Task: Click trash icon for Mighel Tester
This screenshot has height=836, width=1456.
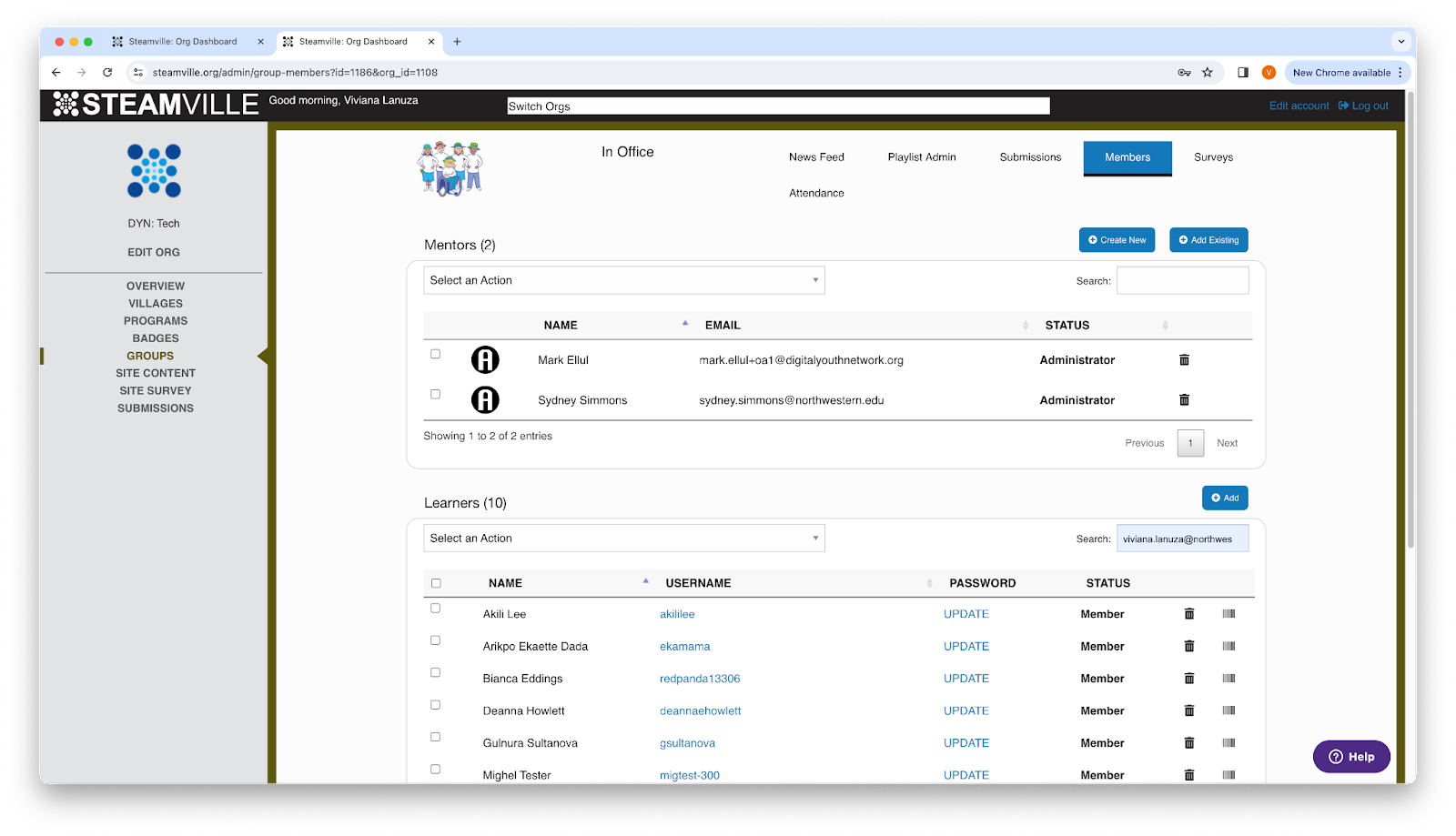Action: tap(1188, 775)
